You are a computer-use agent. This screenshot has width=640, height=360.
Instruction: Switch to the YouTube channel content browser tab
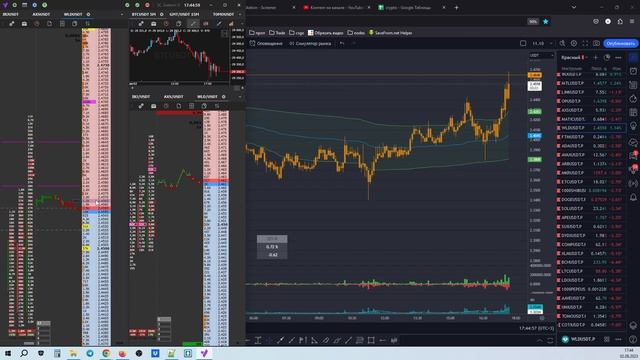[337, 7]
